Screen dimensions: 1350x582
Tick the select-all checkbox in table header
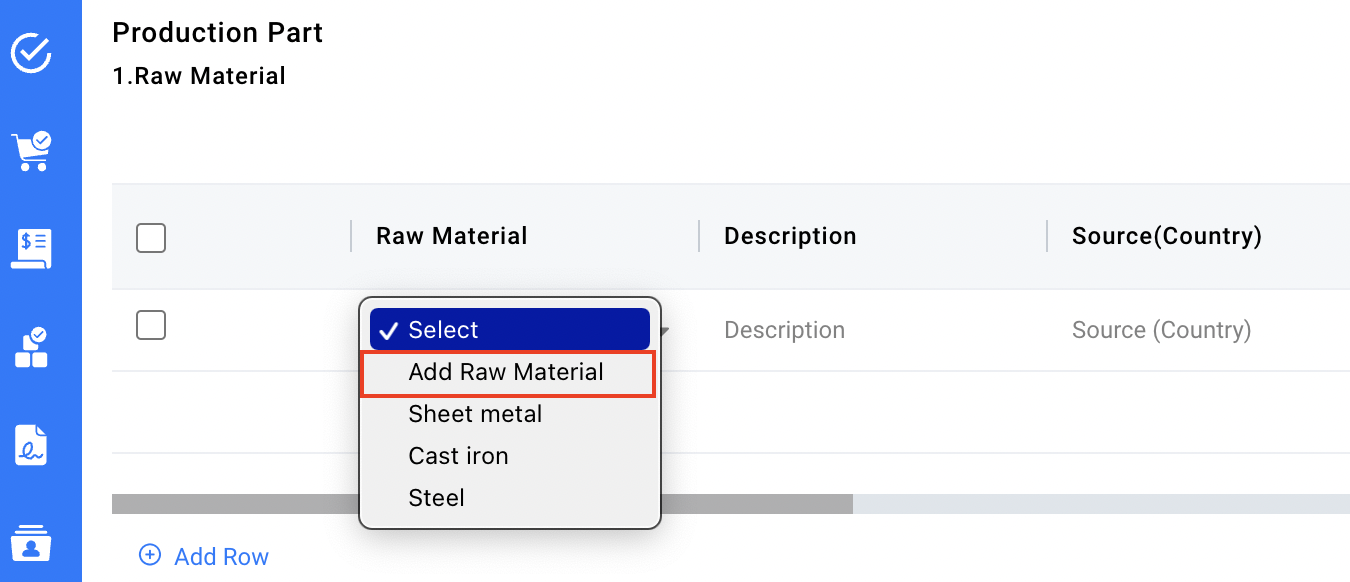[151, 238]
